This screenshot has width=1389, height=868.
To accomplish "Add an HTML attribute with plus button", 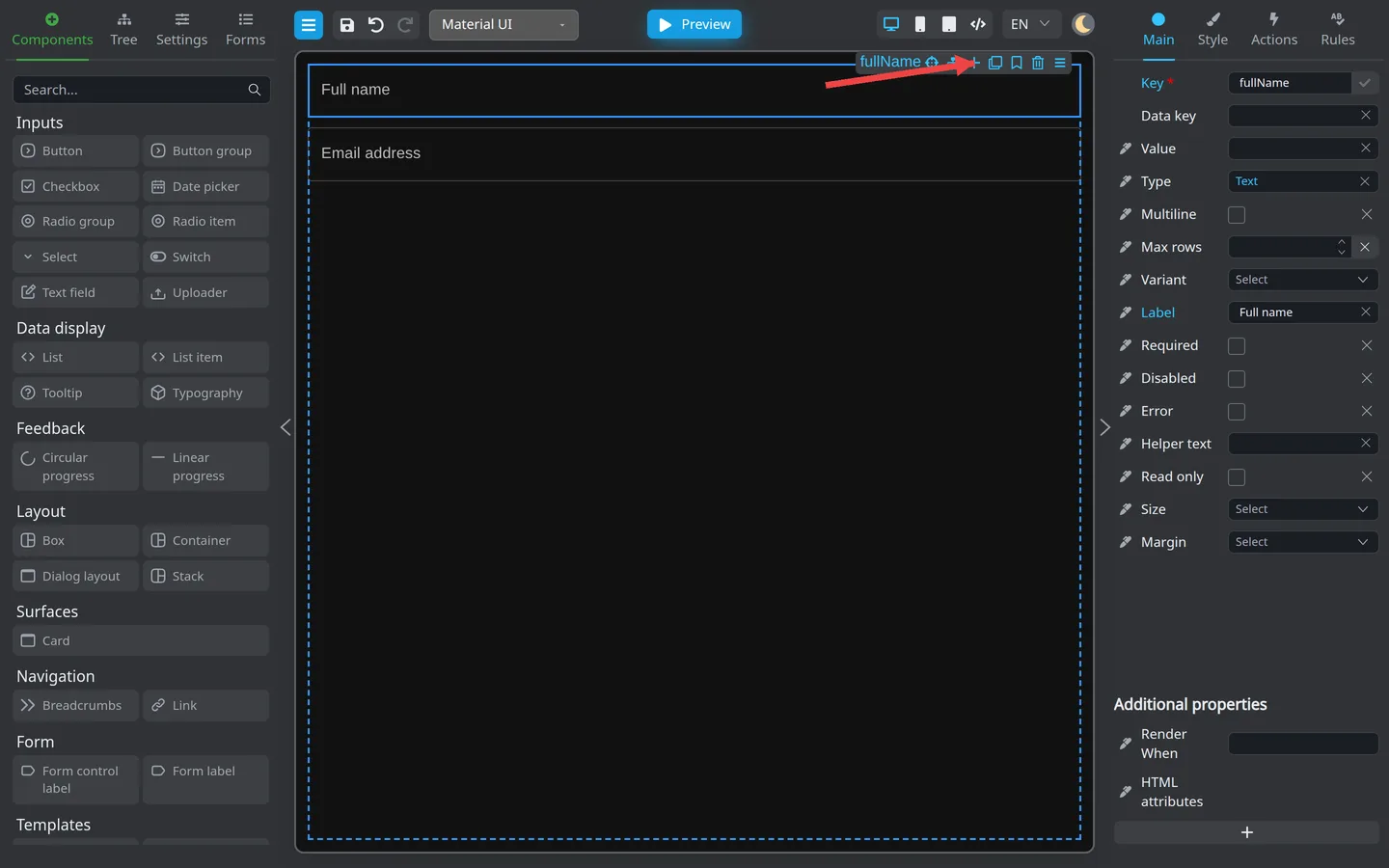I will pyautogui.click(x=1246, y=832).
